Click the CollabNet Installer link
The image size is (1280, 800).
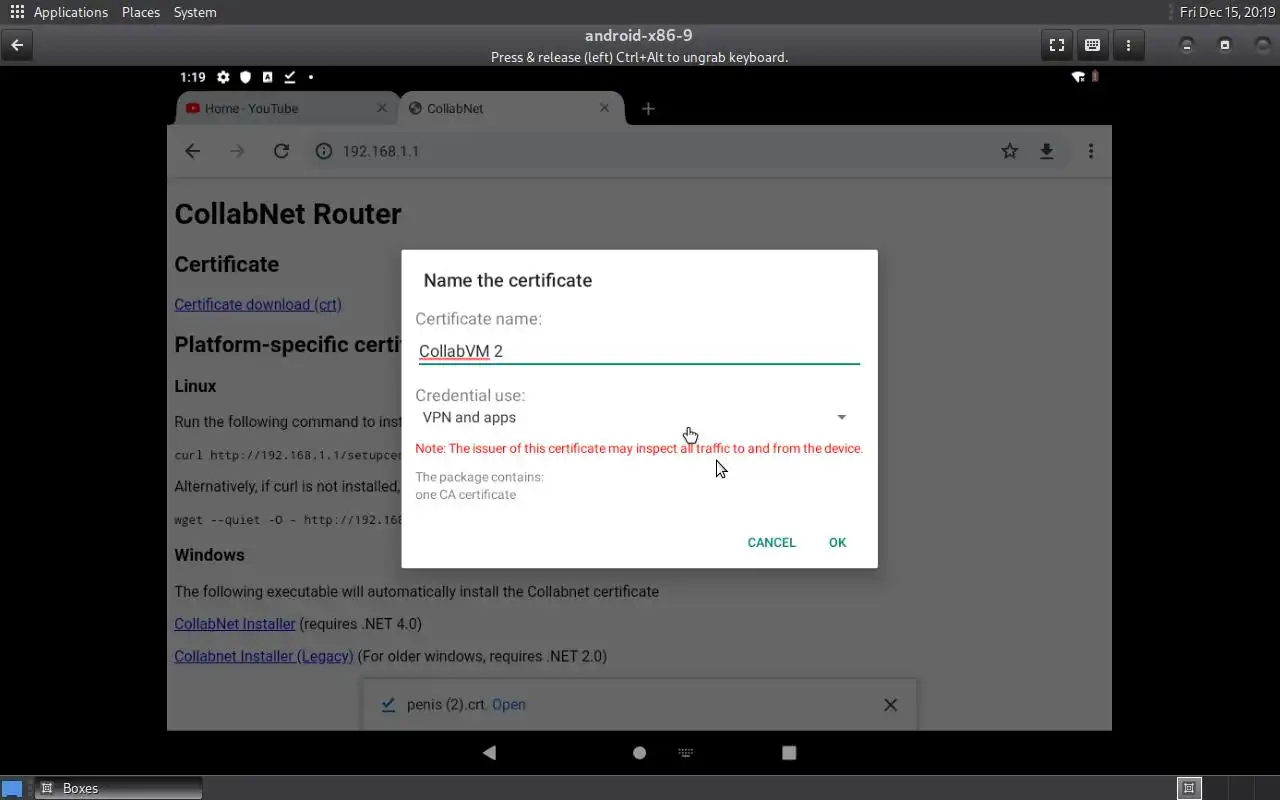(x=235, y=624)
